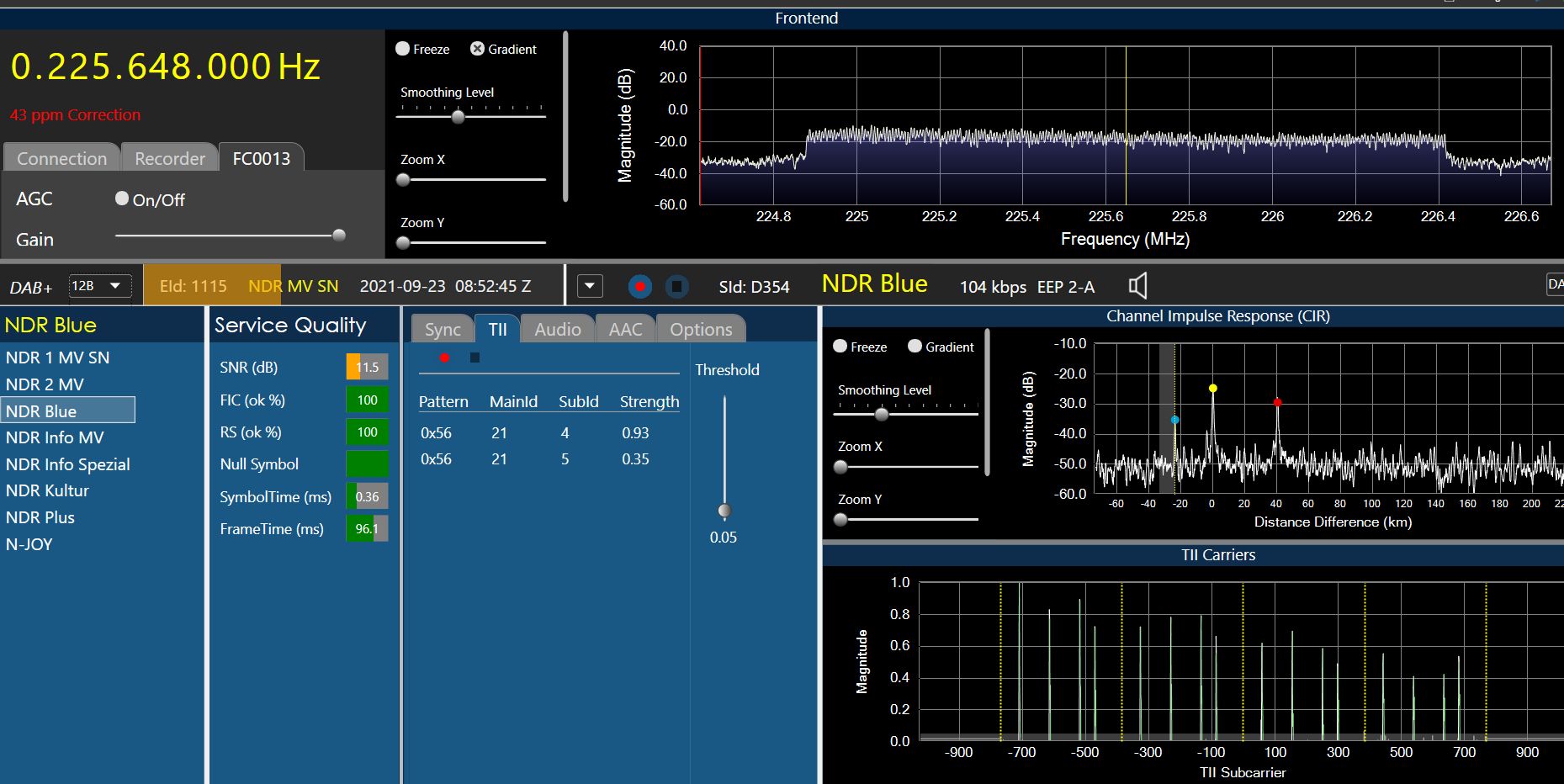Open the 12B channel dropdown
1564x784 pixels.
(99, 286)
